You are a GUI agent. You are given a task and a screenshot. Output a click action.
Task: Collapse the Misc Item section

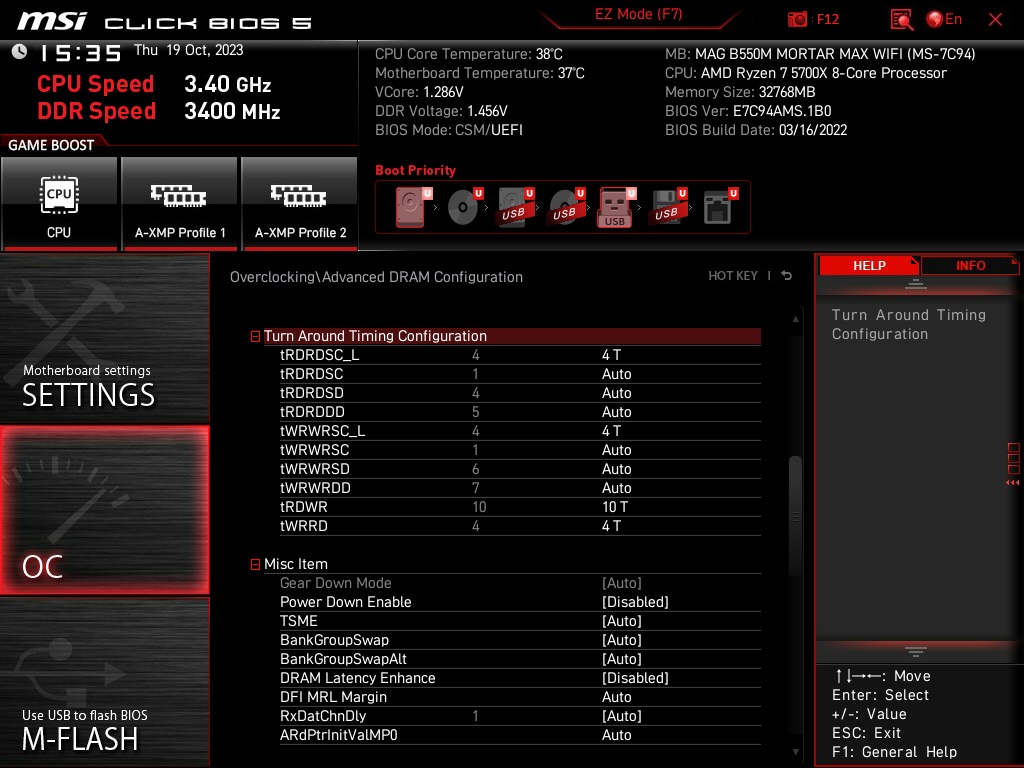click(x=255, y=564)
